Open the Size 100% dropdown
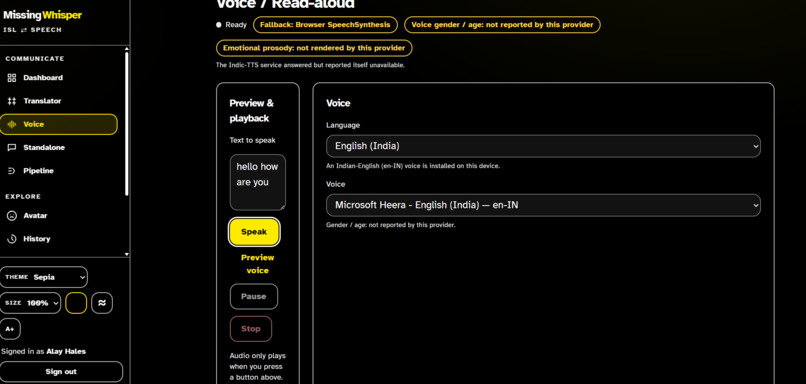806x384 pixels. [30, 303]
